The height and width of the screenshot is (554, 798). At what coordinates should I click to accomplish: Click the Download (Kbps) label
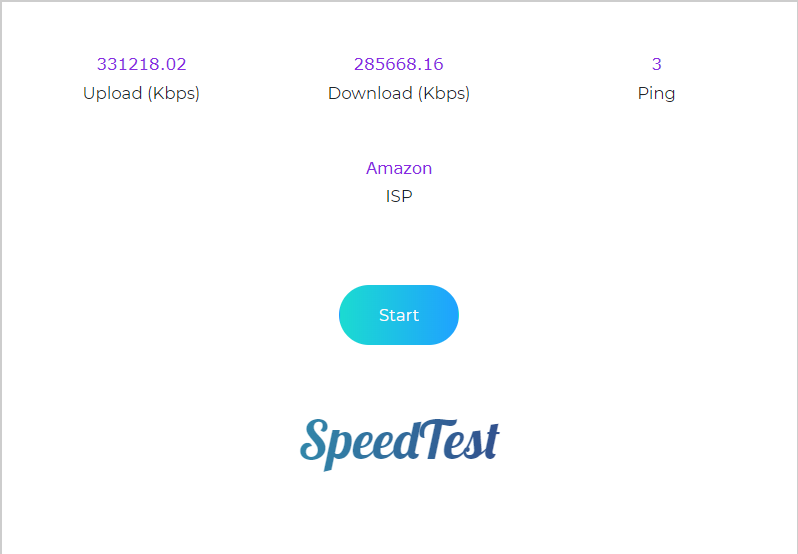(x=398, y=93)
